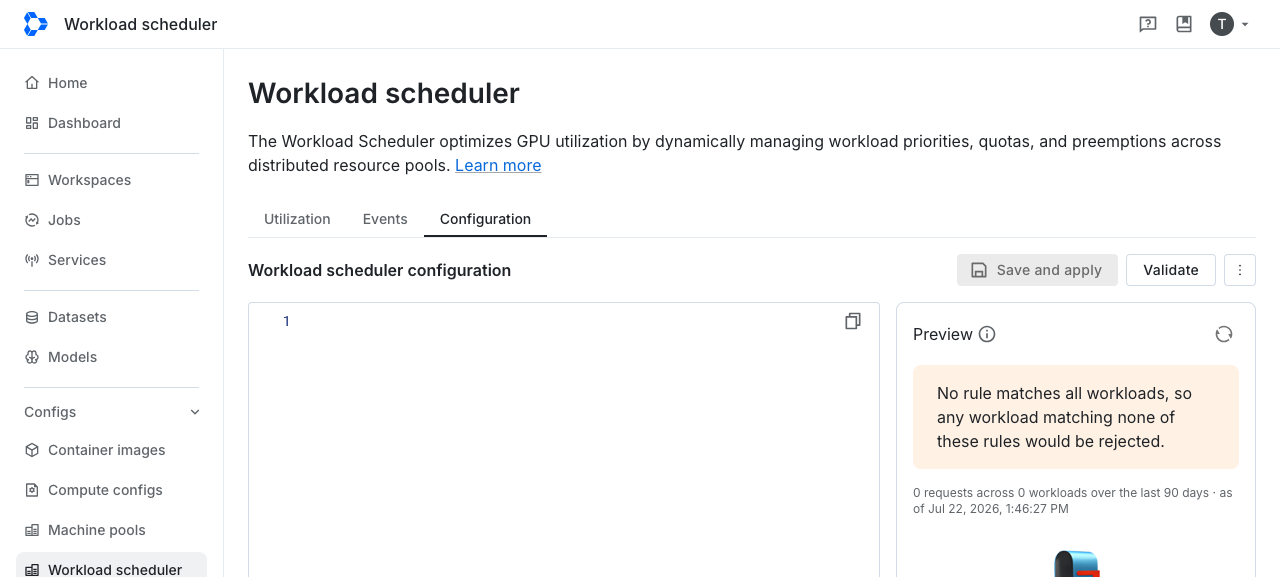
Task: Select the Configuration tab
Action: tap(485, 219)
